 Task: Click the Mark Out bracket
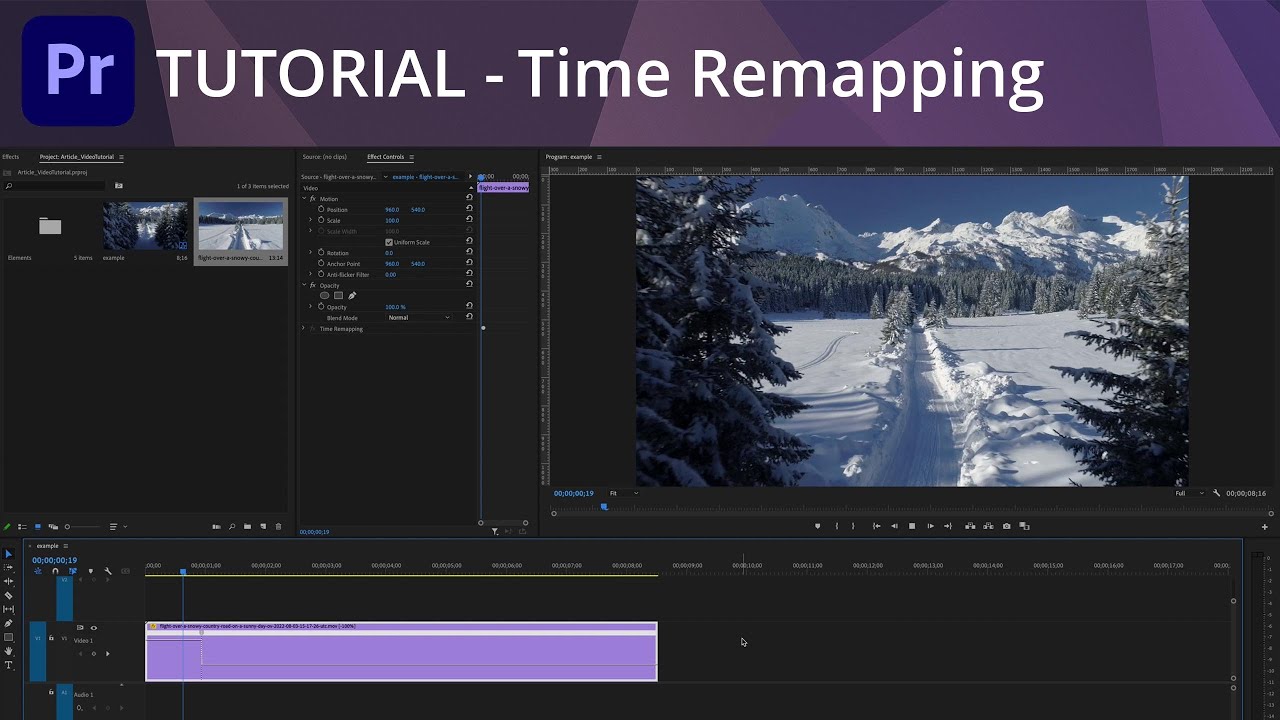click(x=853, y=526)
